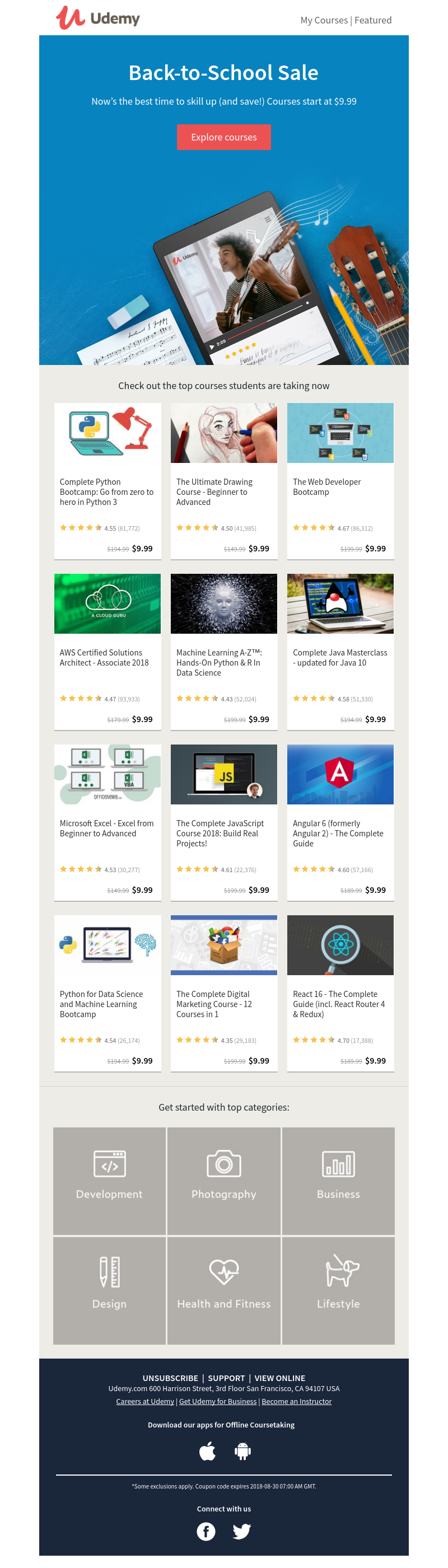The image size is (448, 1568).
Task: Open Complete Java Masterclass course image
Action: (340, 603)
